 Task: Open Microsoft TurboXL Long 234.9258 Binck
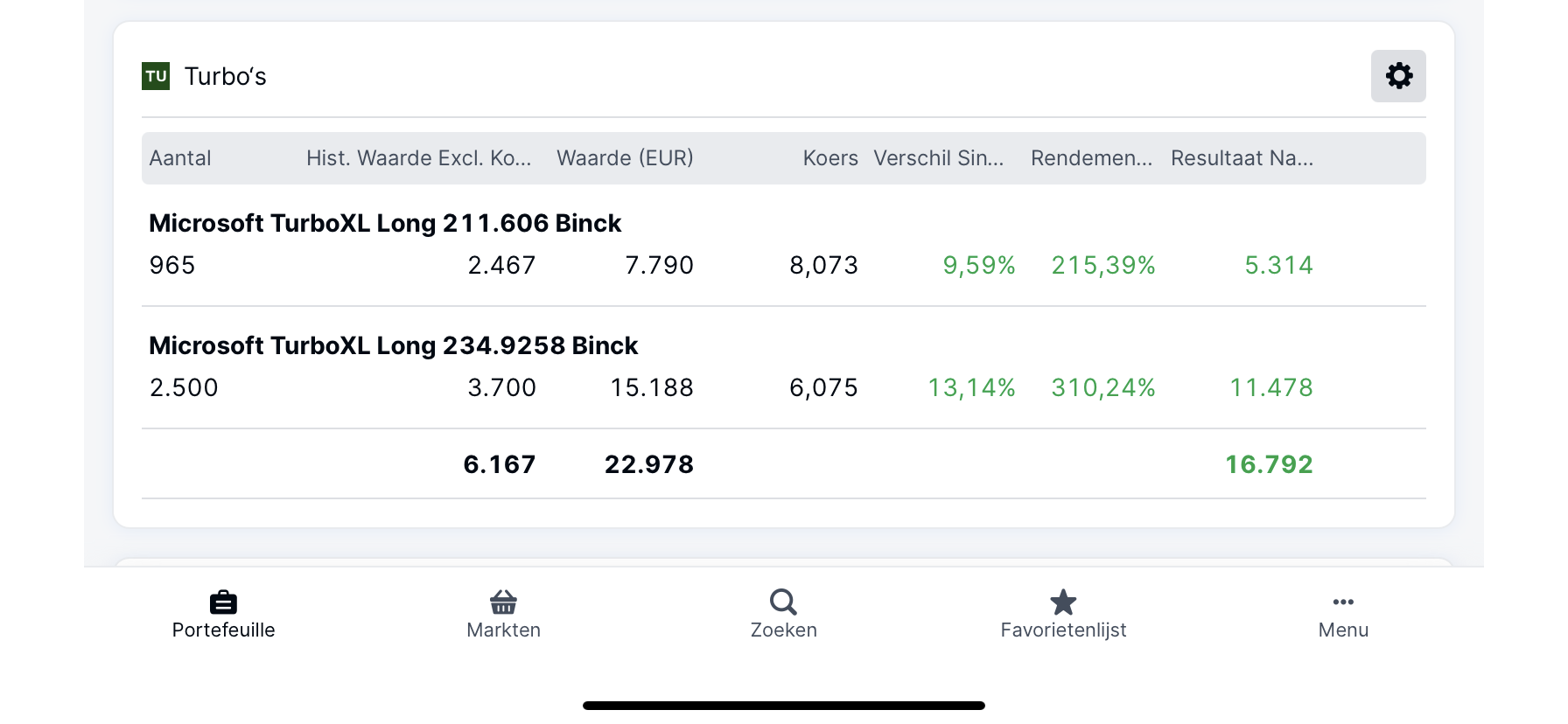pyautogui.click(x=394, y=345)
